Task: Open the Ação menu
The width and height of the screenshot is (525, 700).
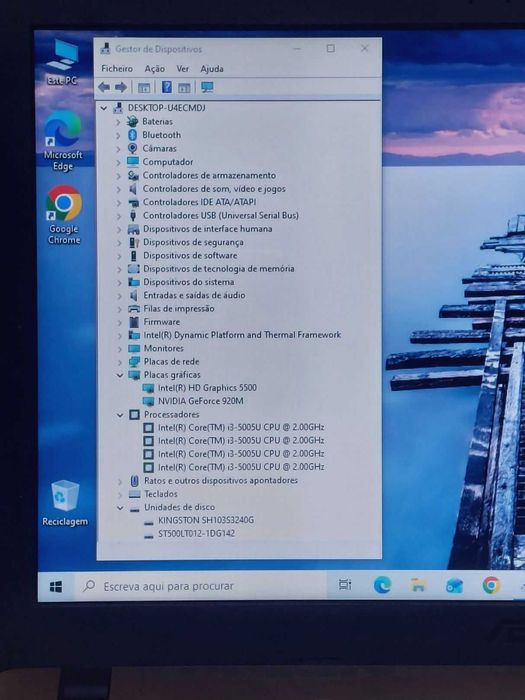Action: (x=154, y=69)
